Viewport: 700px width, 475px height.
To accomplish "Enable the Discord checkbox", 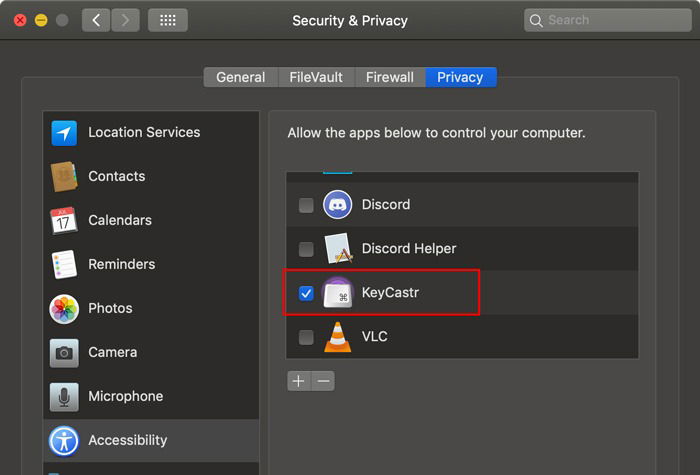I will [x=306, y=205].
